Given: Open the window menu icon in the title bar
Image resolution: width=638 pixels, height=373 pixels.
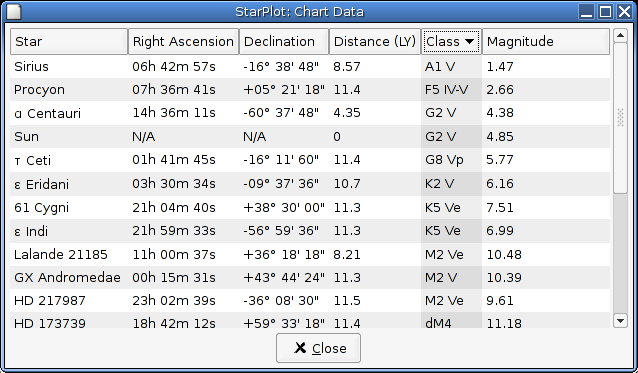Looking at the screenshot, I should pos(13,11).
